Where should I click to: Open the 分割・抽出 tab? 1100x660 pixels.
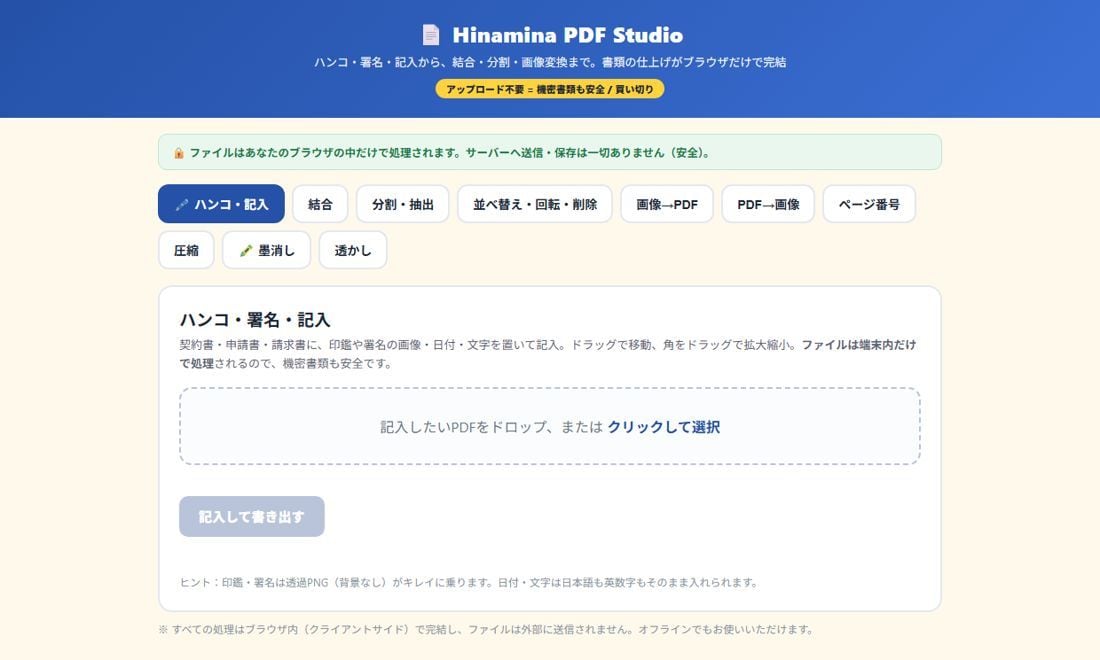click(x=403, y=204)
